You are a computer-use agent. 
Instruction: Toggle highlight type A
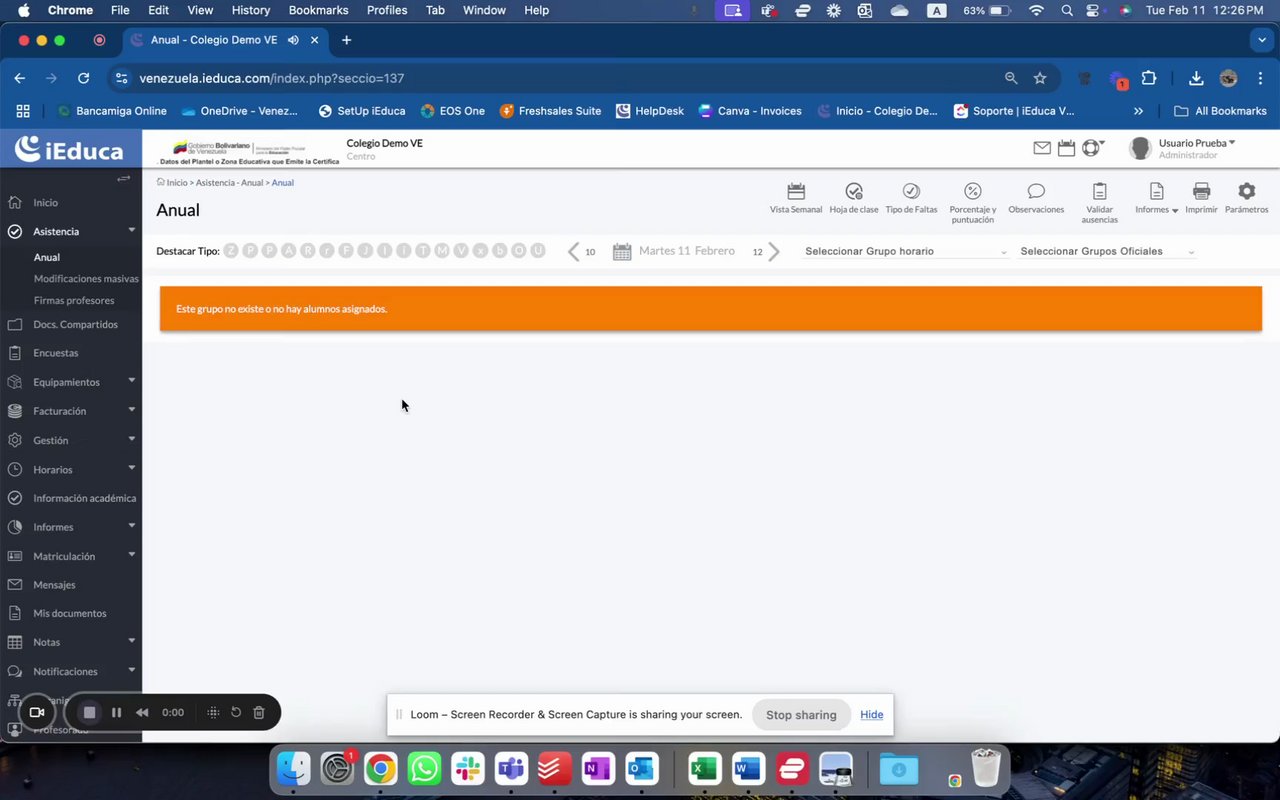coord(289,251)
